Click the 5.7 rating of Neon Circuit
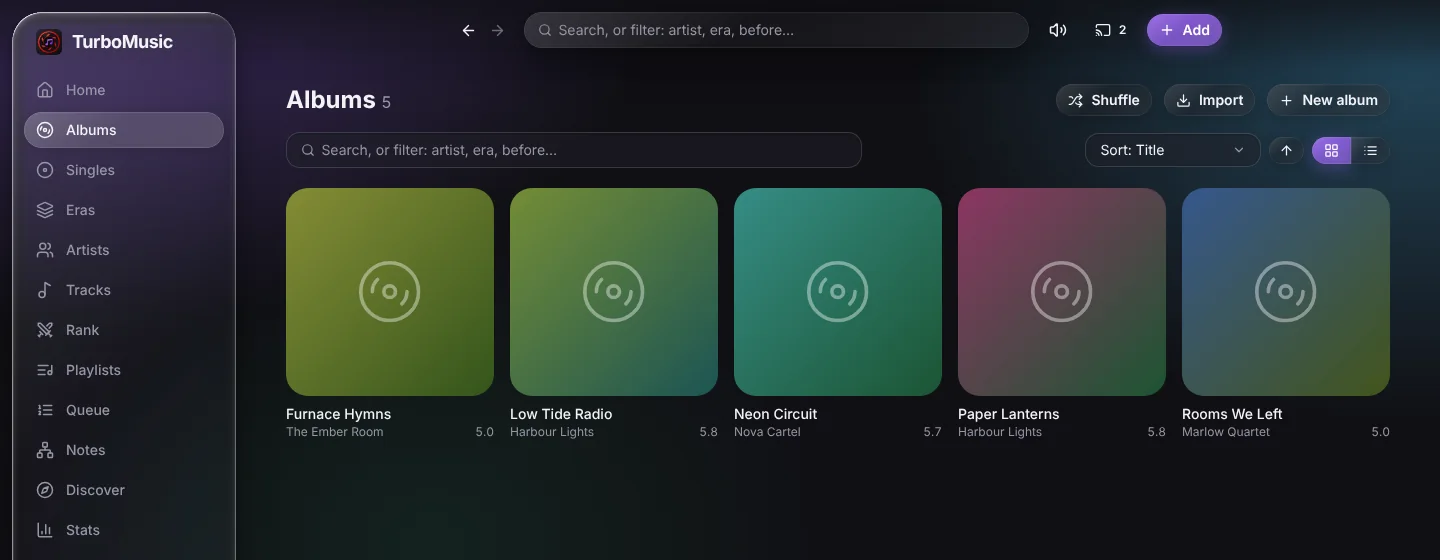 coord(932,432)
